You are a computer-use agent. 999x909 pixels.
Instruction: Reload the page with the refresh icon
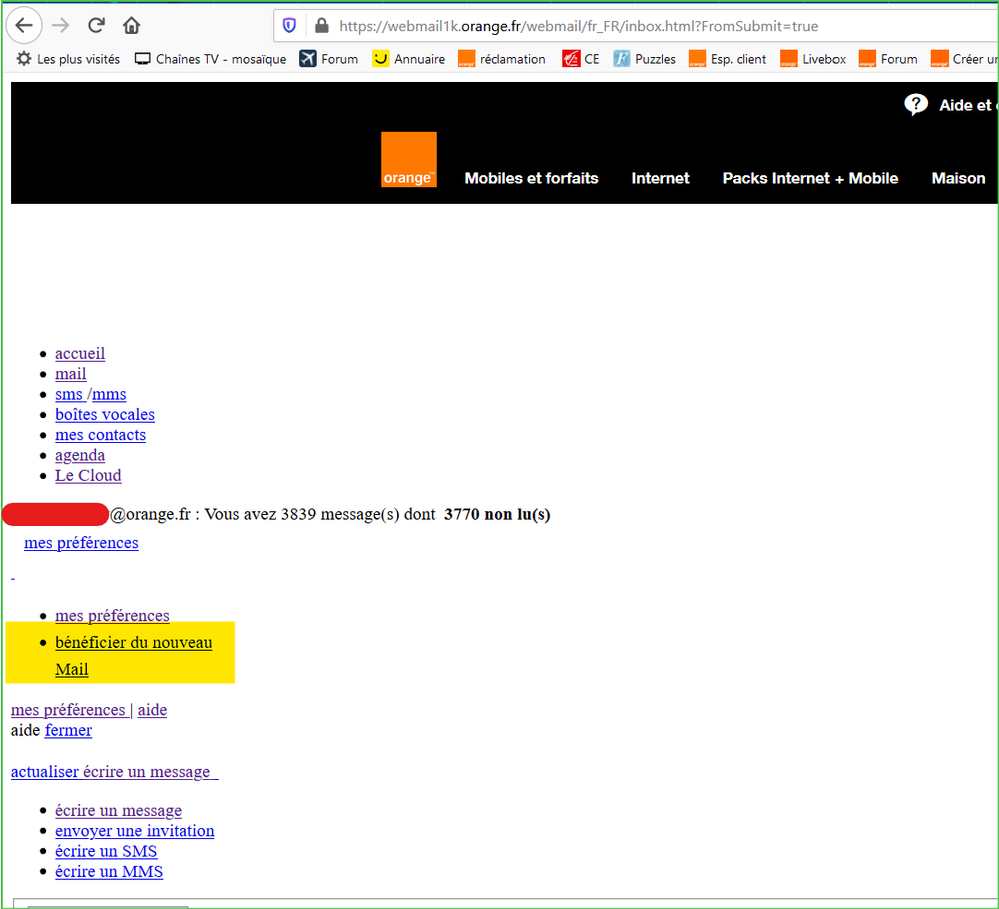click(x=96, y=25)
